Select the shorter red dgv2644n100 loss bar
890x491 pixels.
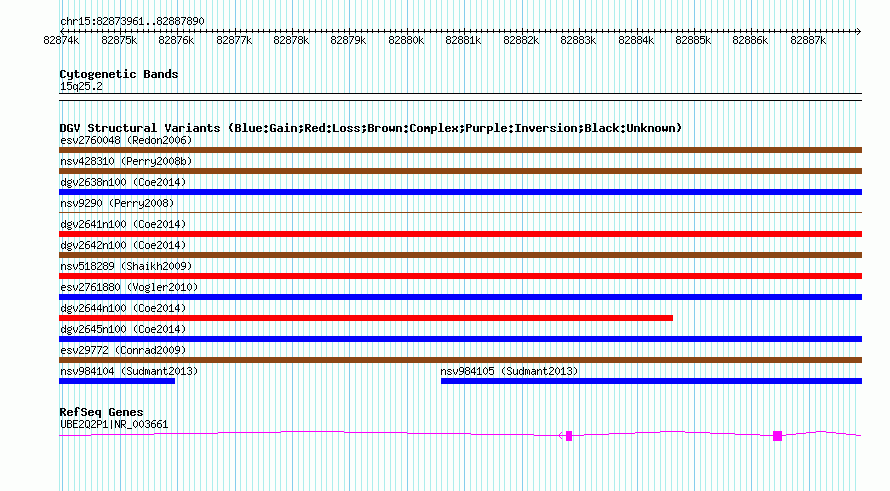(x=366, y=318)
